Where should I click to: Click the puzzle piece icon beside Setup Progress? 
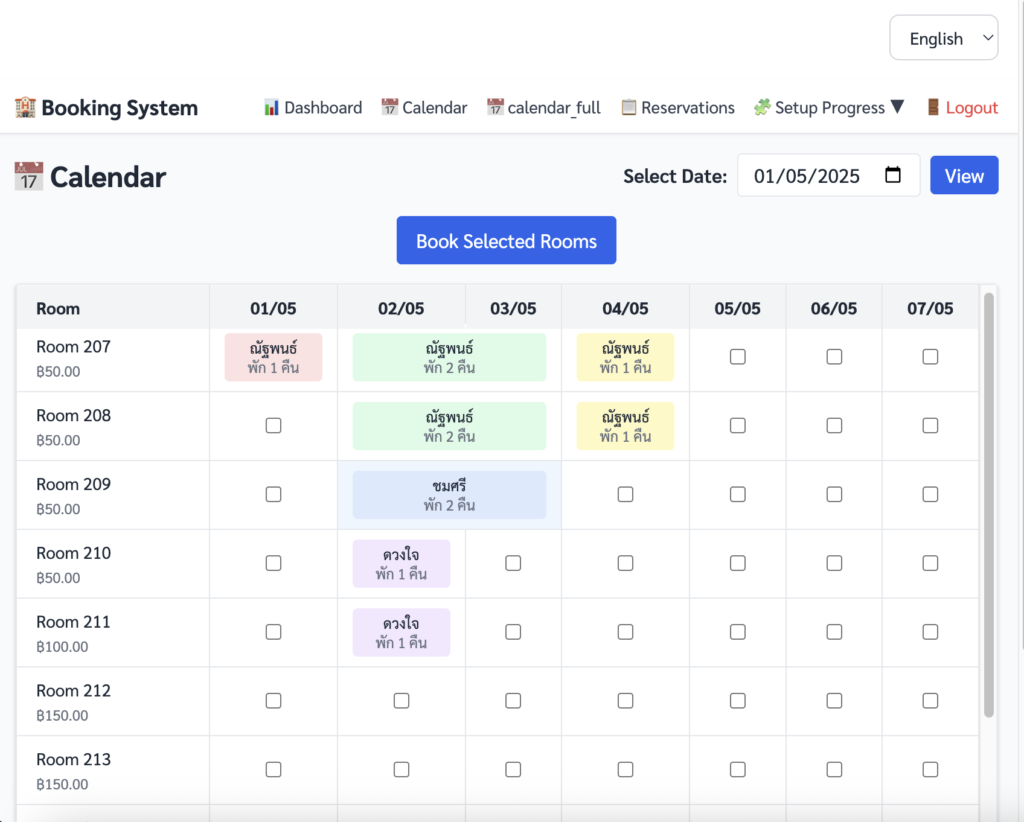[x=761, y=107]
